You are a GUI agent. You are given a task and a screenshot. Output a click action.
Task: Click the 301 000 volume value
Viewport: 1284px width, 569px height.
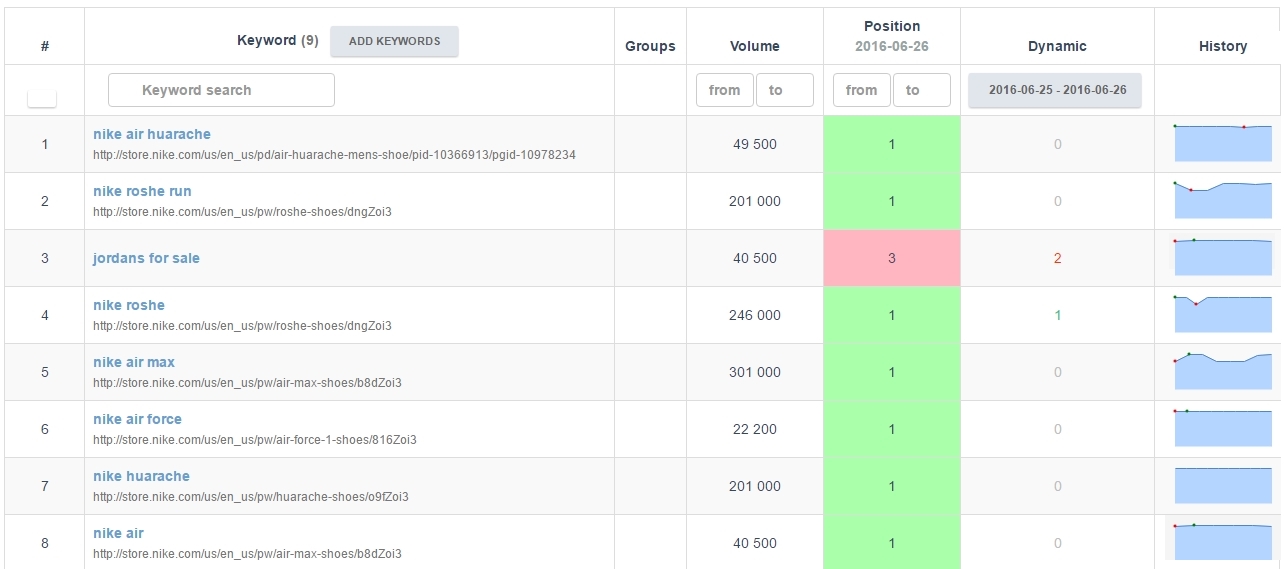(x=755, y=372)
